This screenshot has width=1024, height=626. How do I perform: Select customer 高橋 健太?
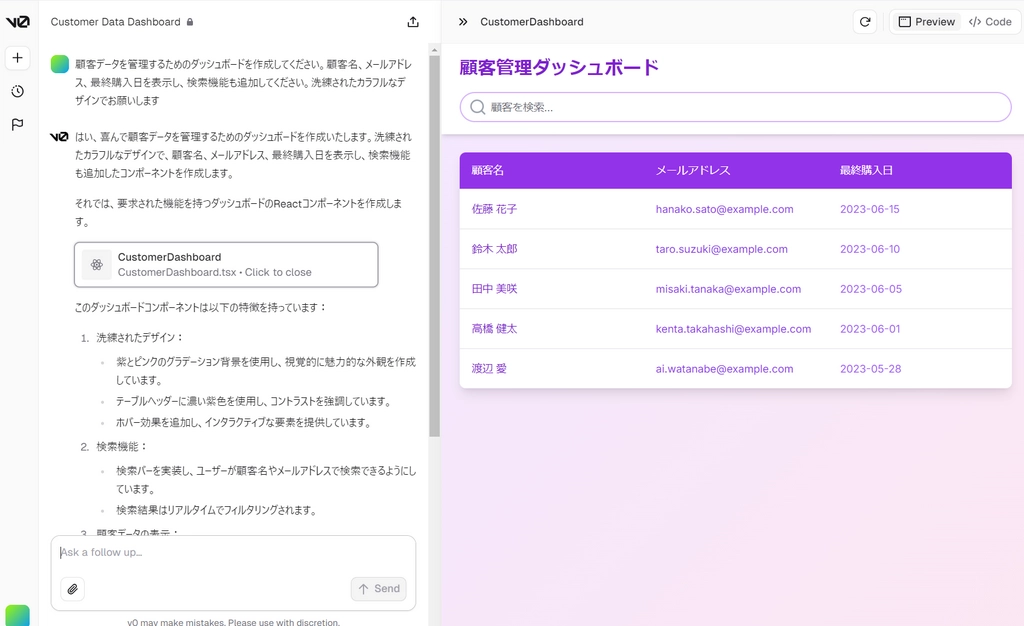click(x=494, y=328)
